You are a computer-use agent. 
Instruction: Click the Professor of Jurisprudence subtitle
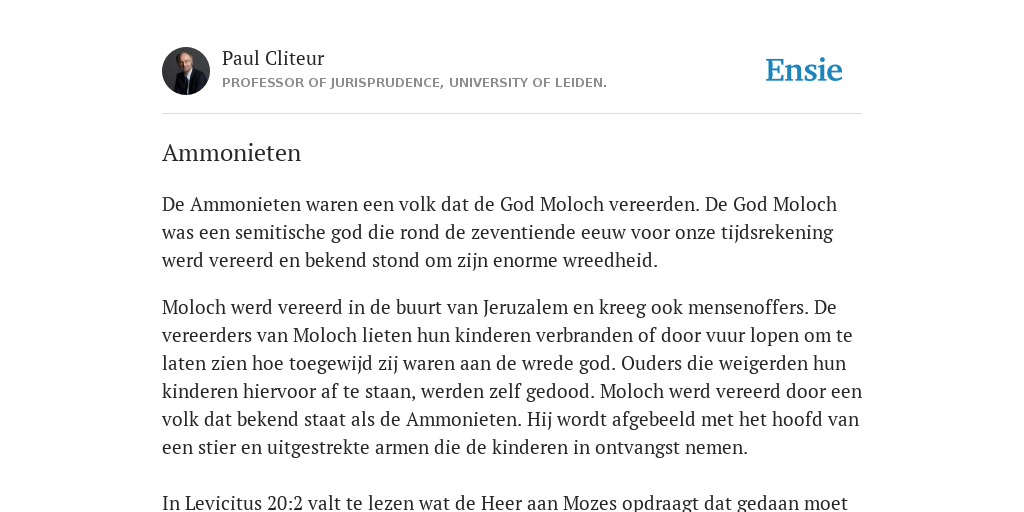click(414, 83)
